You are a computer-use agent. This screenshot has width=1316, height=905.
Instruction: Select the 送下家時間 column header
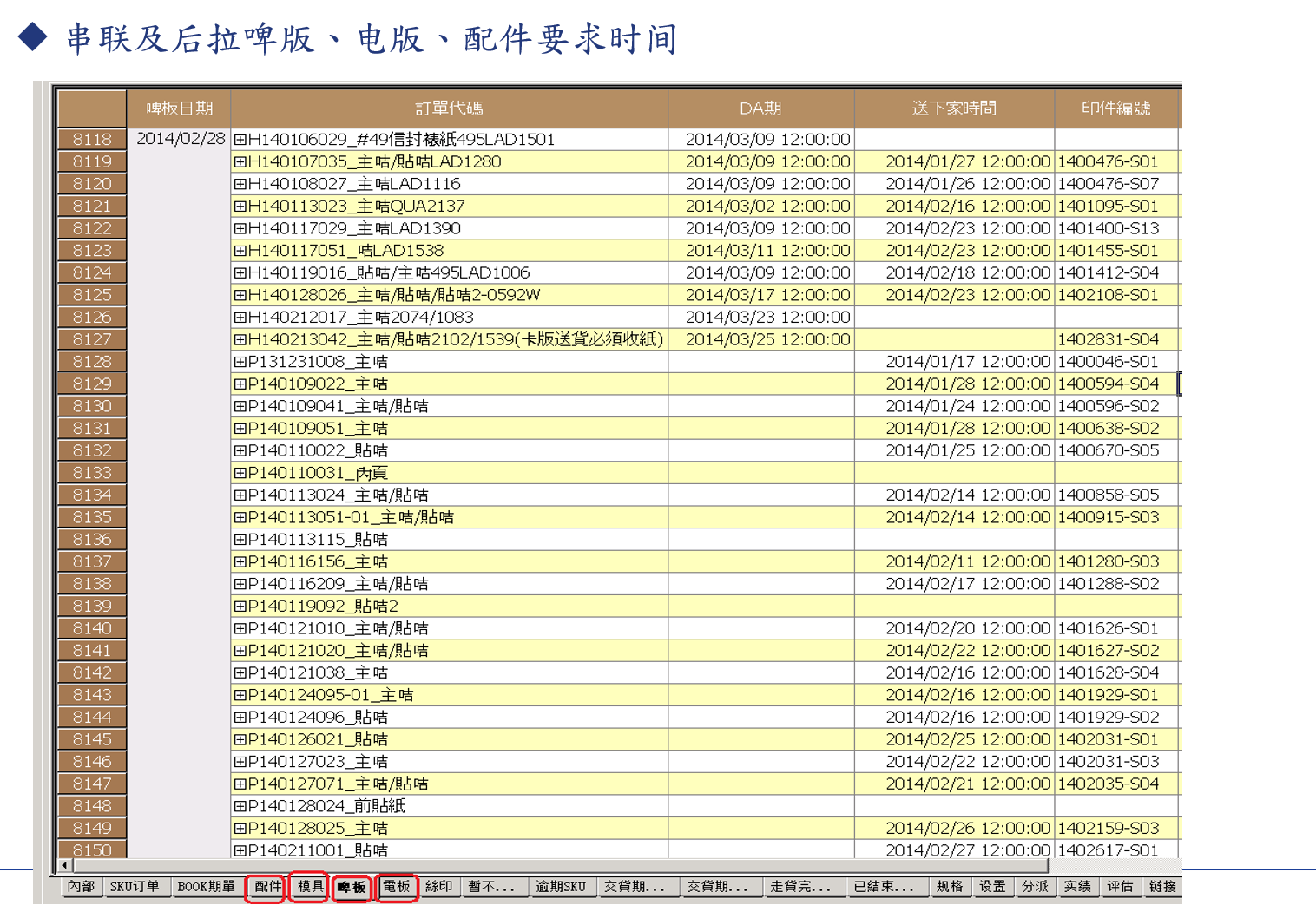point(954,108)
